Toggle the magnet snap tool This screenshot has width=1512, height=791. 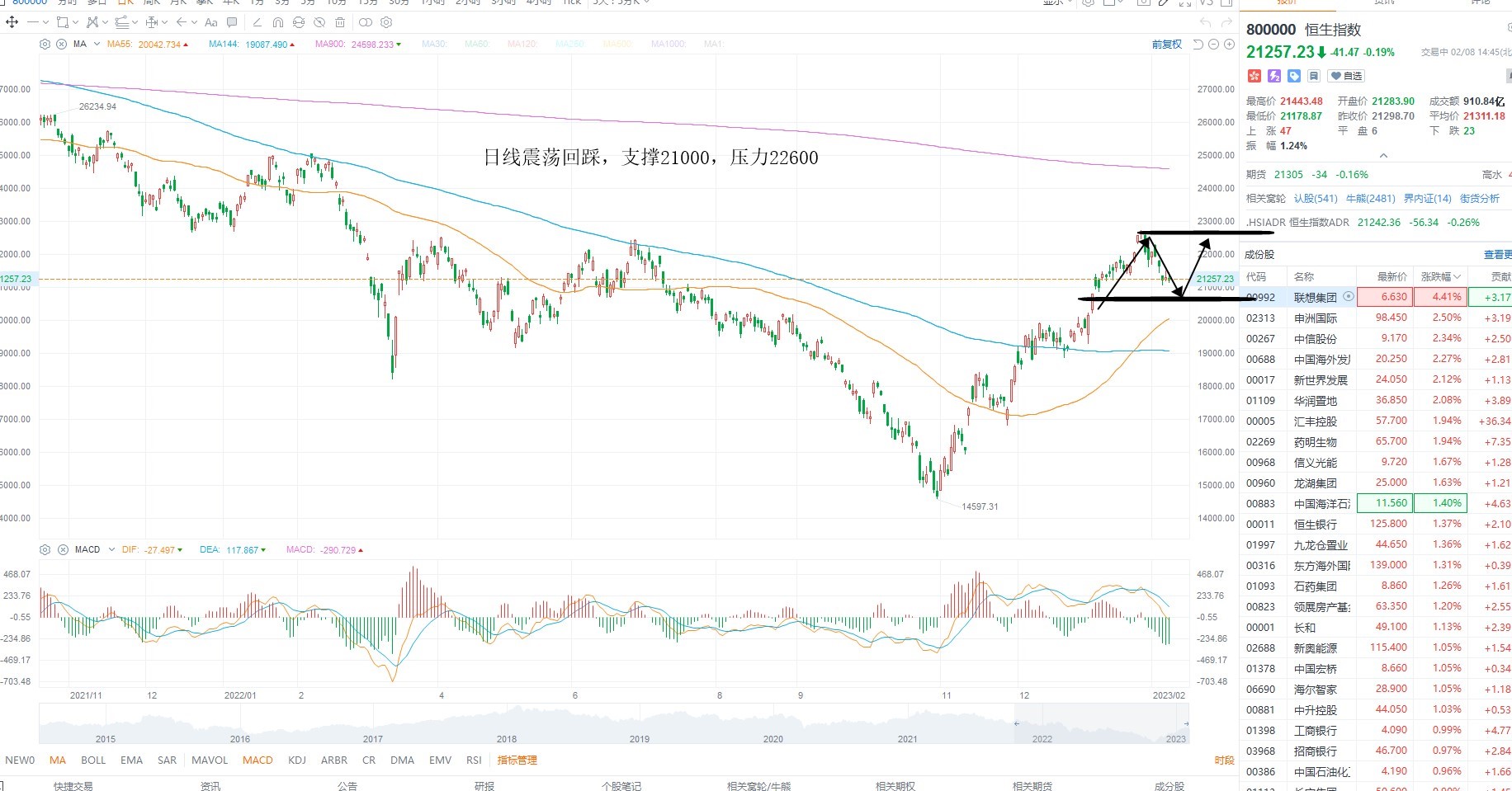tap(278, 22)
